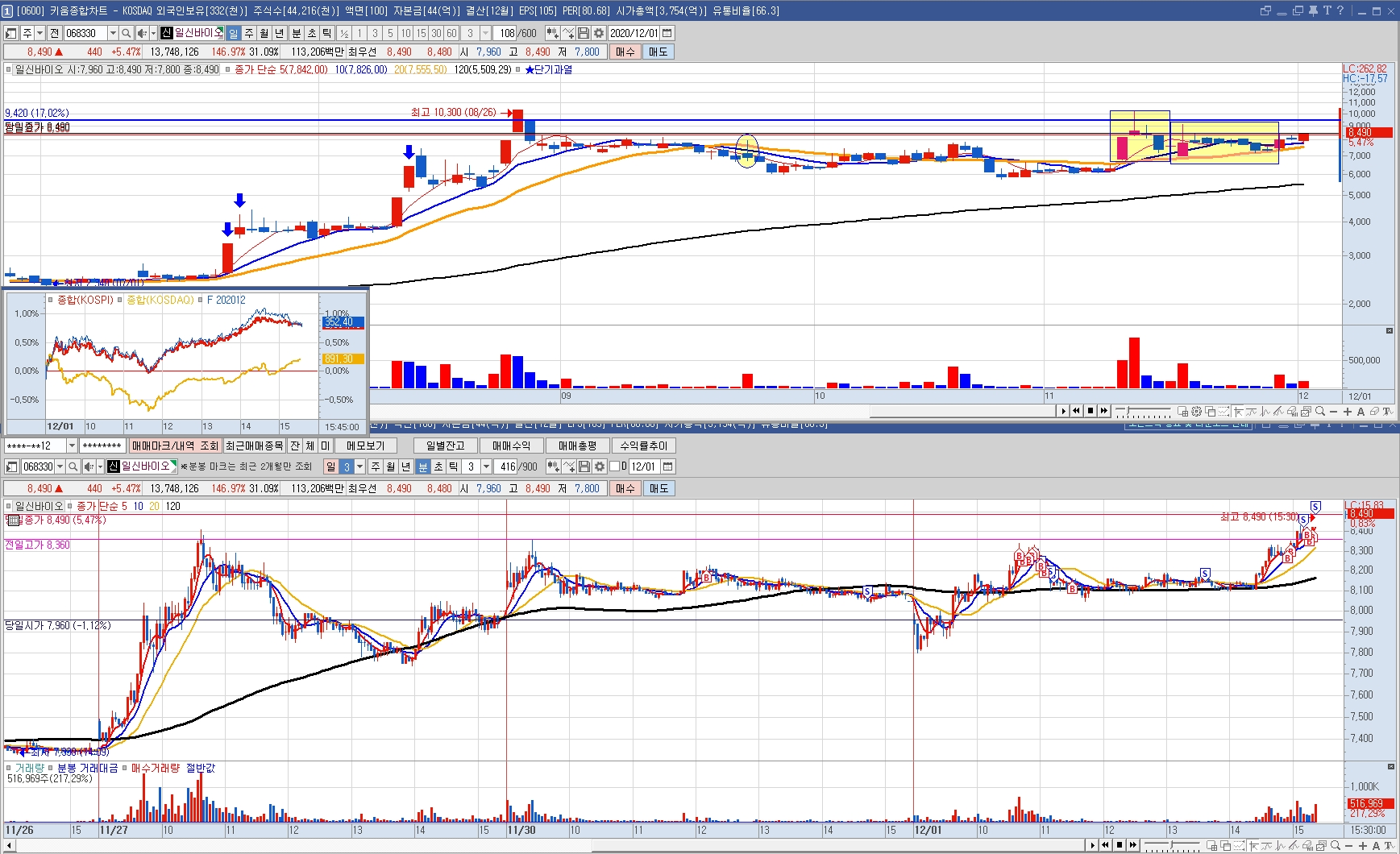Switch top chart to yearly (년) period
This screenshot has width=1400, height=854.
pos(279,33)
